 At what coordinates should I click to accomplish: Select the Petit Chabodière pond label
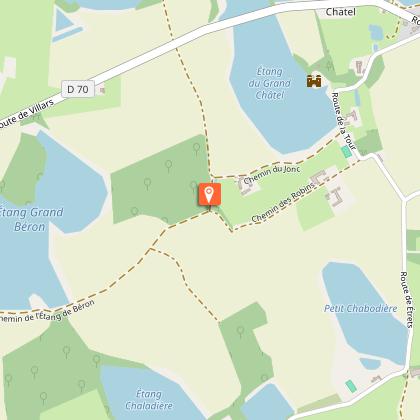361,308
